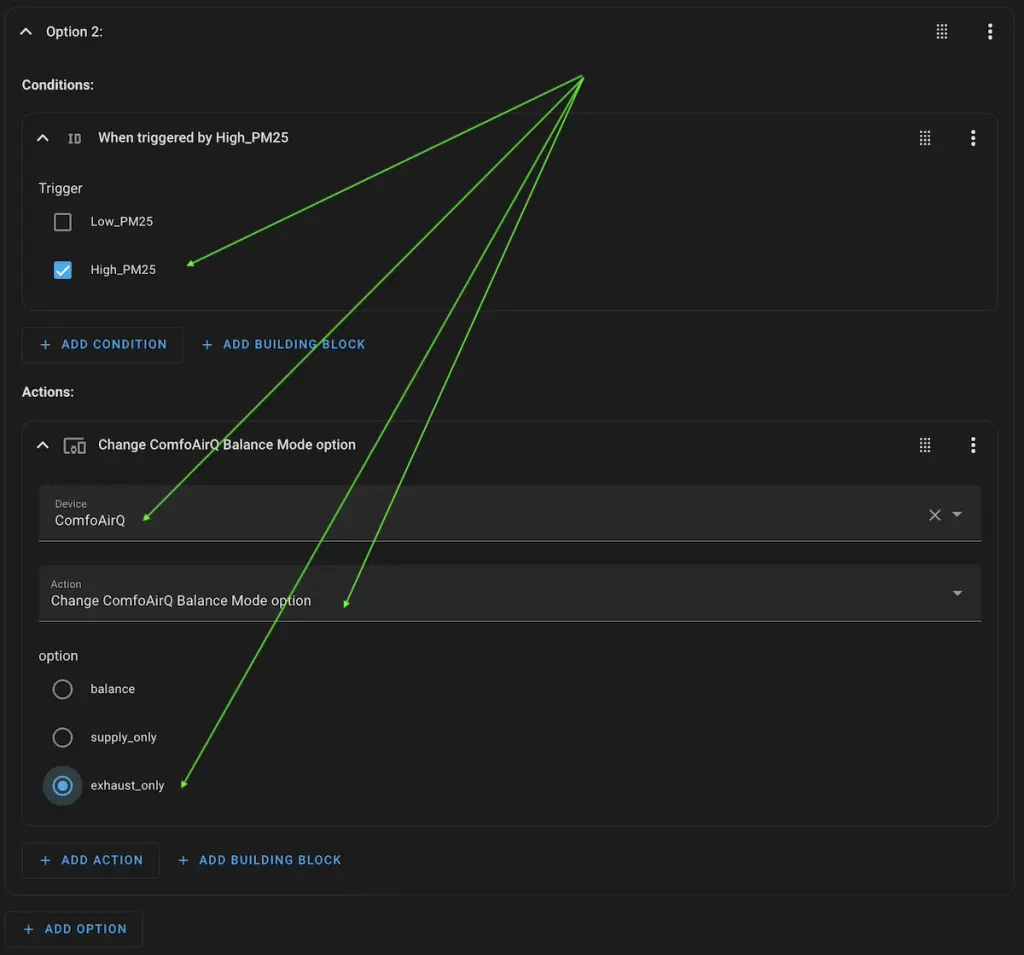Open the Action dropdown list
The width and height of the screenshot is (1024, 955).
(957, 593)
